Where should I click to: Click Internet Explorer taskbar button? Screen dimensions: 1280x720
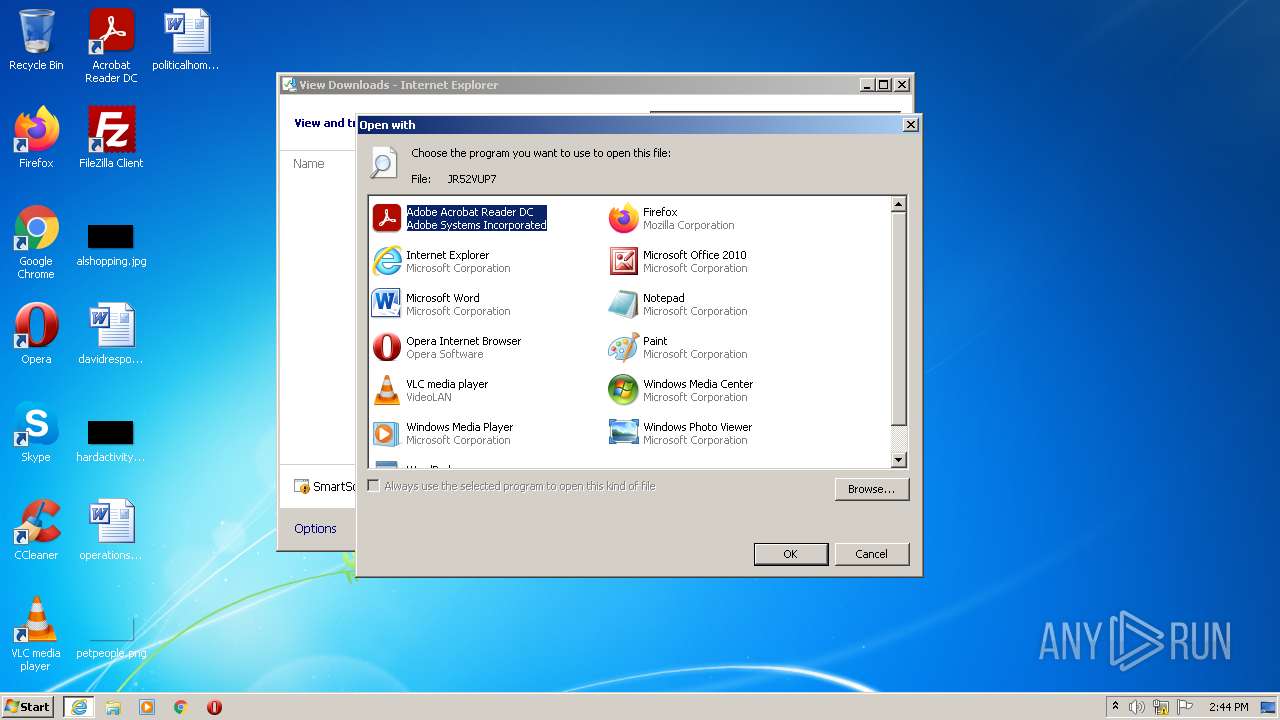pos(79,707)
